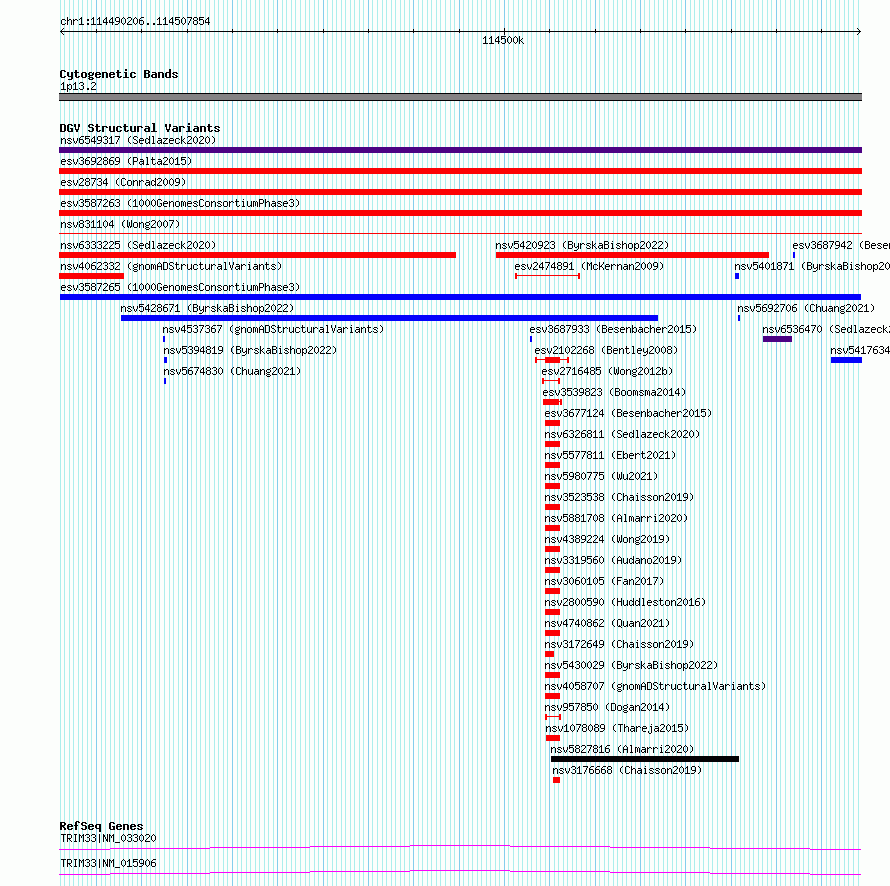
Task: Click the esv2102268 (Bentley2008) label
Action: click(606, 350)
